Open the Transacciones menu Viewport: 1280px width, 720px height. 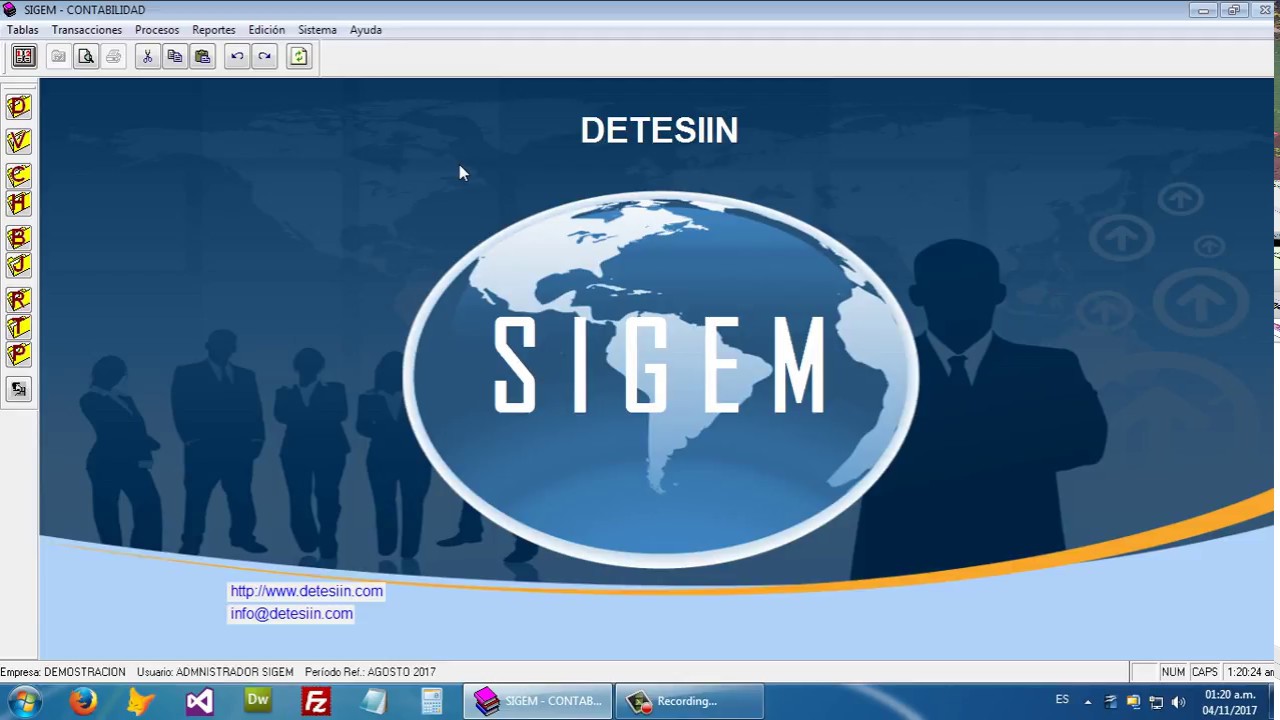[x=87, y=30]
